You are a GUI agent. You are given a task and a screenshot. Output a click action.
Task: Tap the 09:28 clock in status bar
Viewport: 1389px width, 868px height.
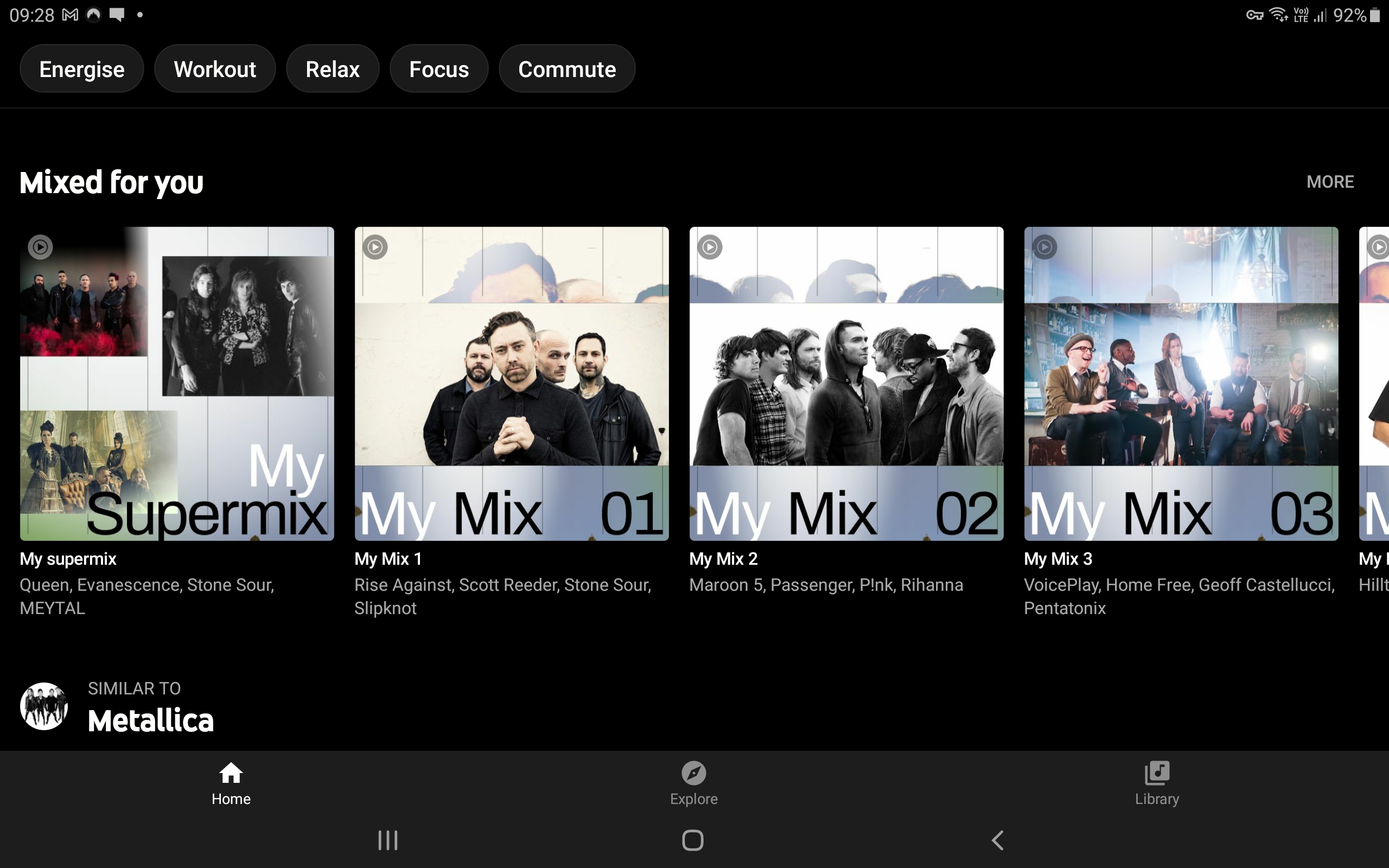point(31,15)
